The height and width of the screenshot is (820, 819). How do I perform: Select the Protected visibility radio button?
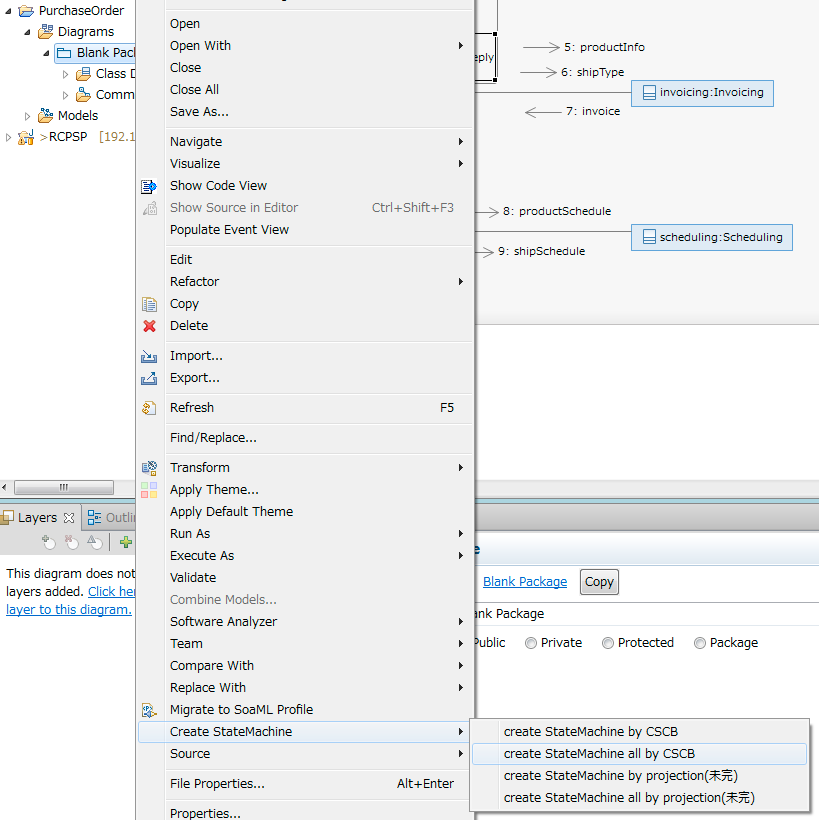pyautogui.click(x=608, y=643)
